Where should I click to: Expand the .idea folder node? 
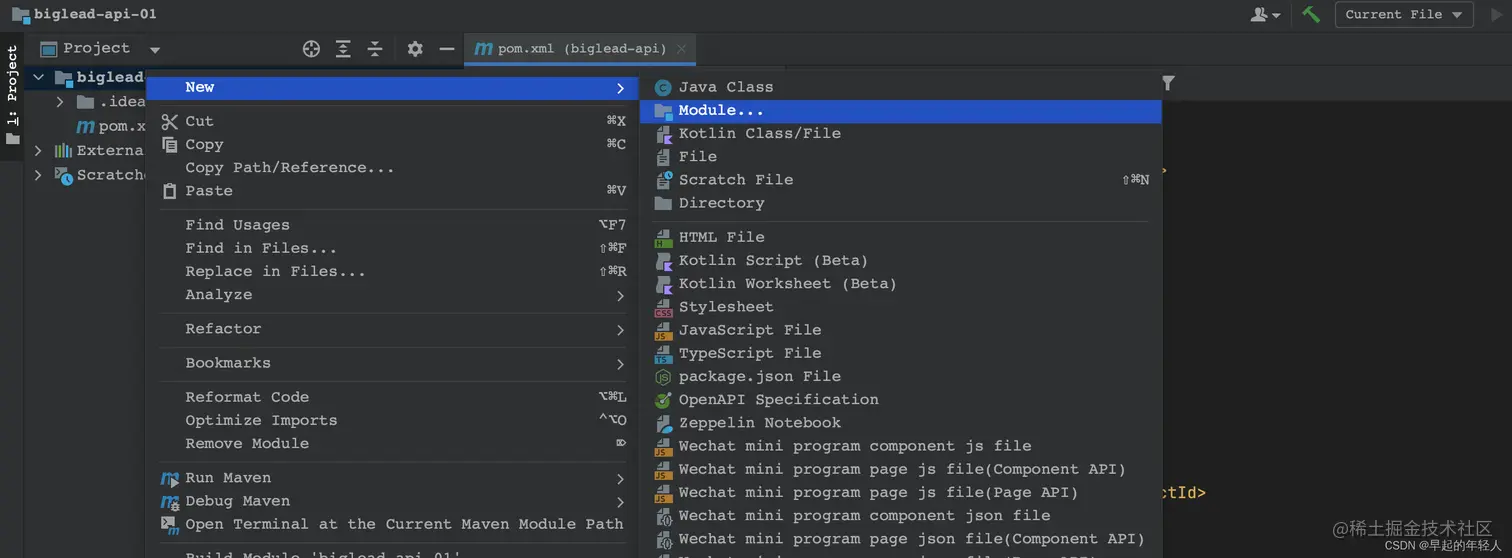point(60,101)
